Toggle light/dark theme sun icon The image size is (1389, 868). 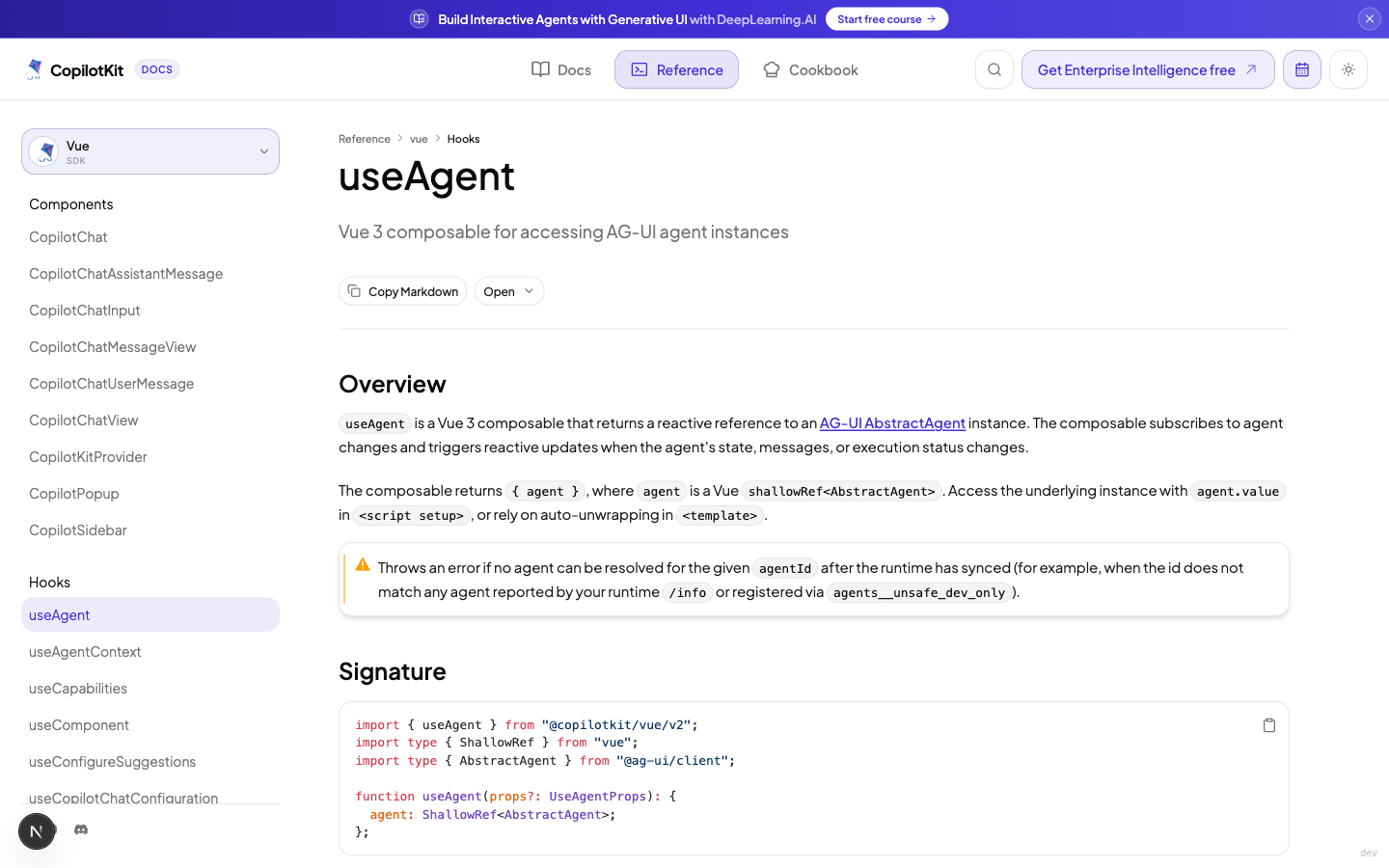point(1348,69)
